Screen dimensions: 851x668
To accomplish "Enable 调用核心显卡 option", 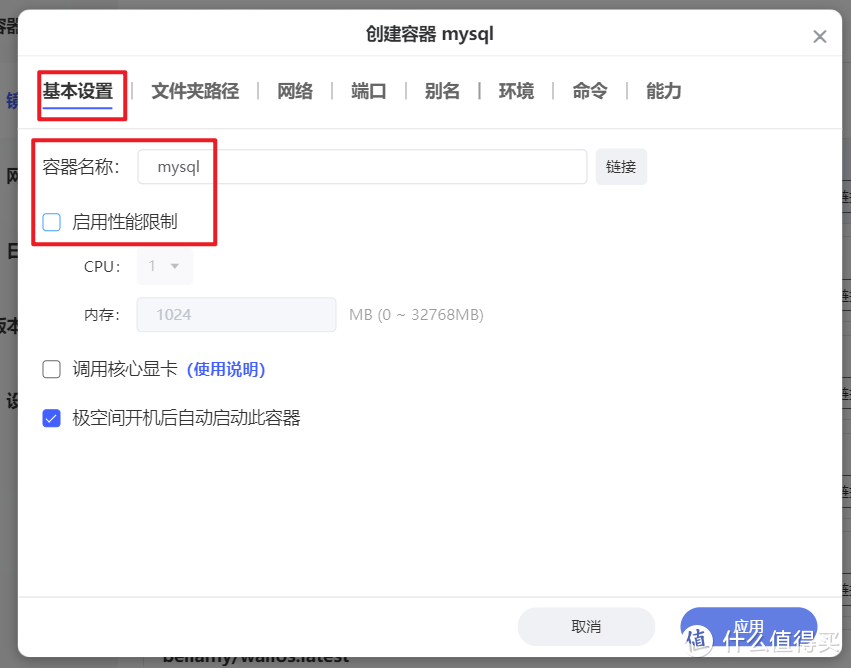I will 51,369.
